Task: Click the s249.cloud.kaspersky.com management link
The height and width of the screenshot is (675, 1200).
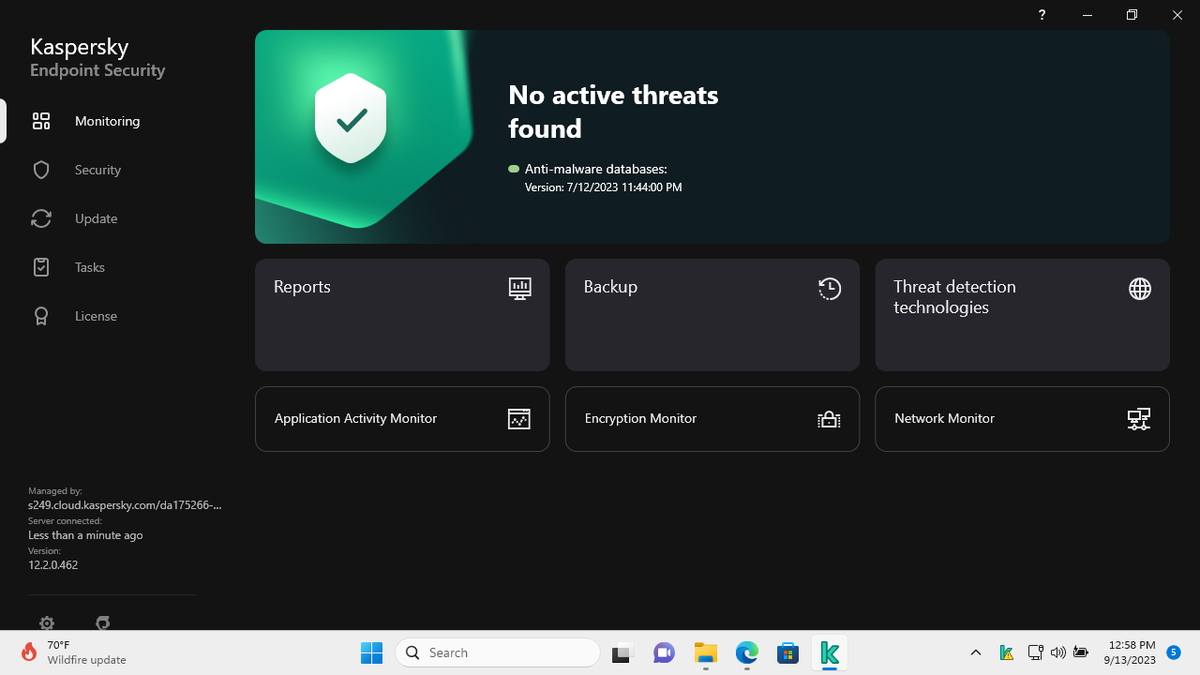Action: (x=125, y=505)
